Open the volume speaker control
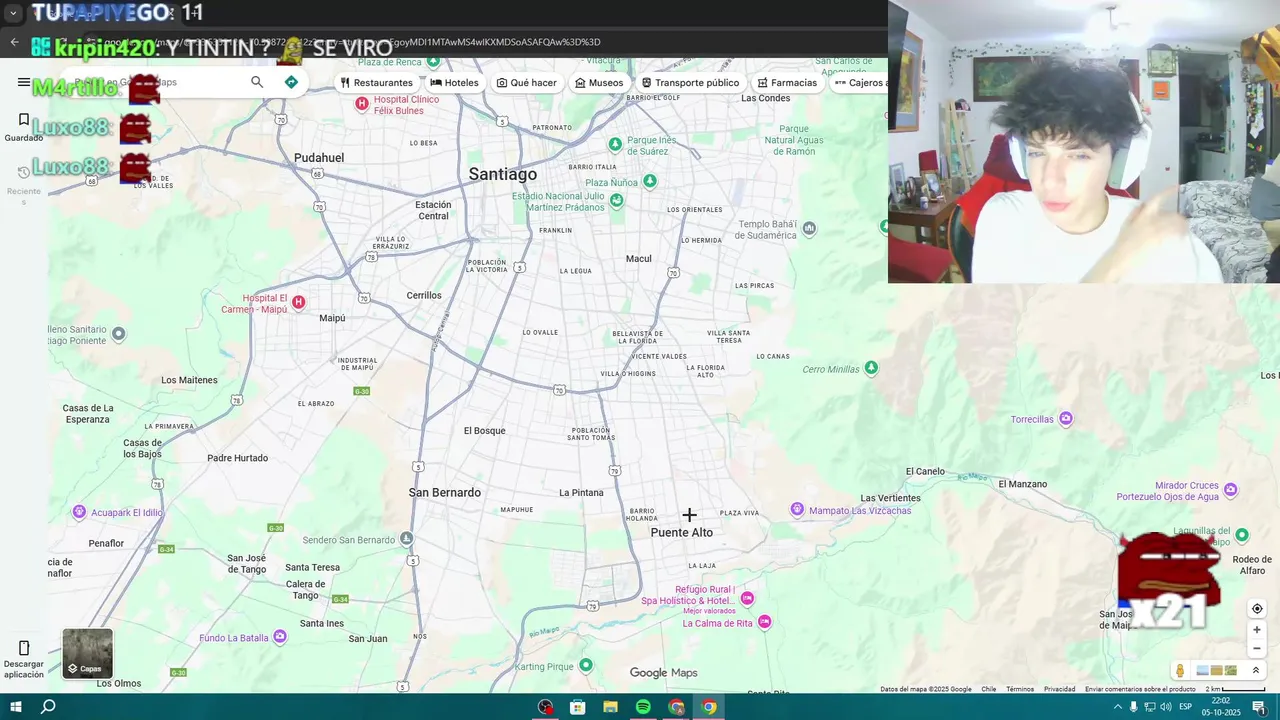The height and width of the screenshot is (720, 1280). pyautogui.click(x=1166, y=707)
